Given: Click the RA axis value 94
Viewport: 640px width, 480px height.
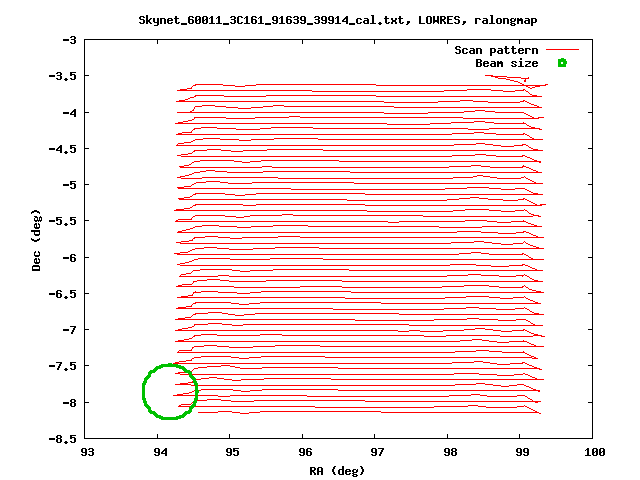Looking at the screenshot, I should [x=160, y=452].
